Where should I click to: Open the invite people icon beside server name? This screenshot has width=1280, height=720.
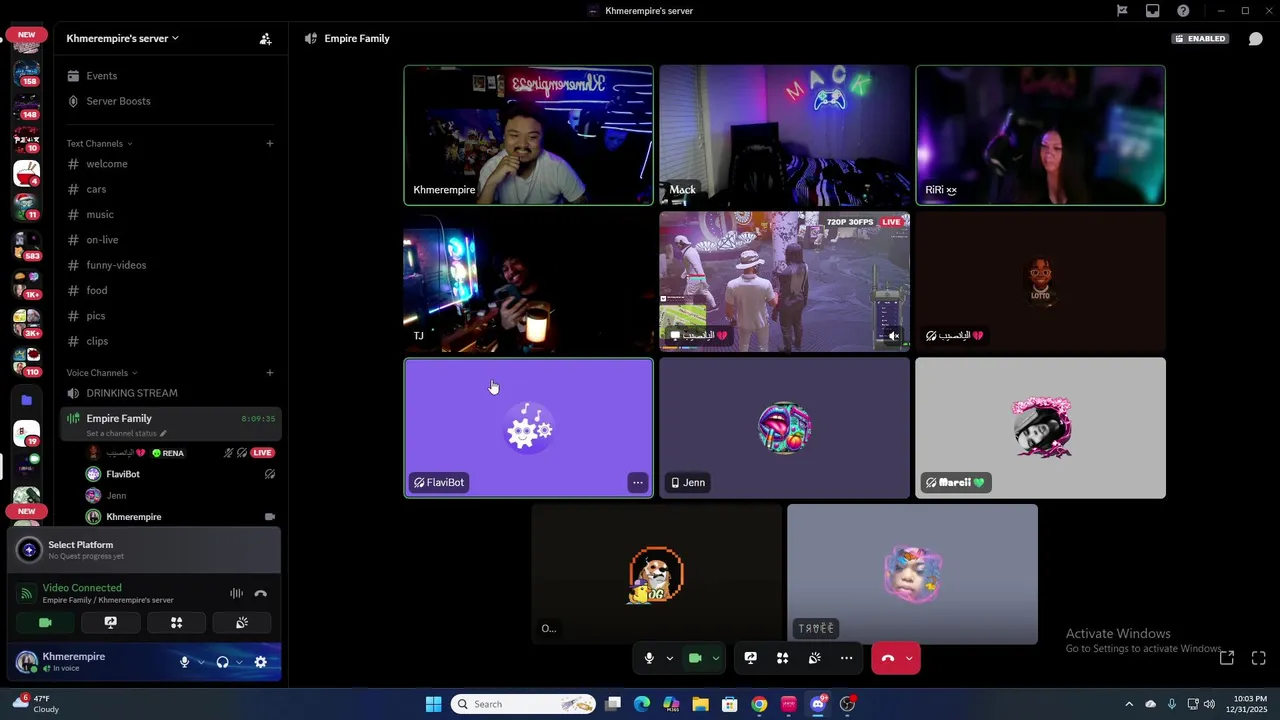click(265, 39)
